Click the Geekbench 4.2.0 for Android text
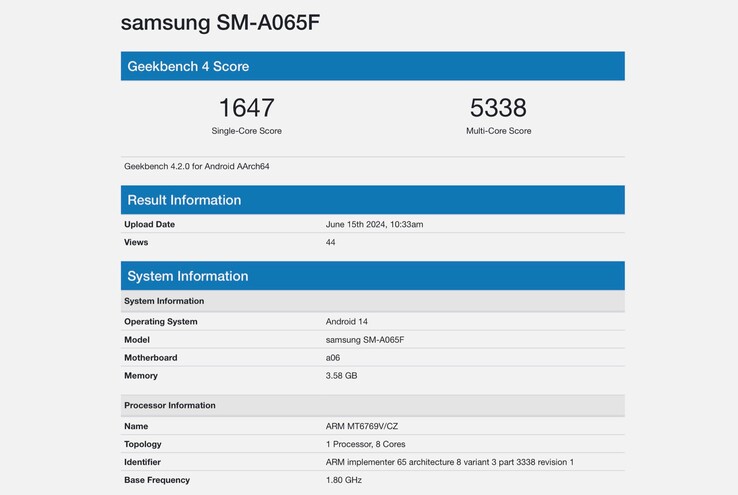This screenshot has height=495, width=738. [196, 166]
